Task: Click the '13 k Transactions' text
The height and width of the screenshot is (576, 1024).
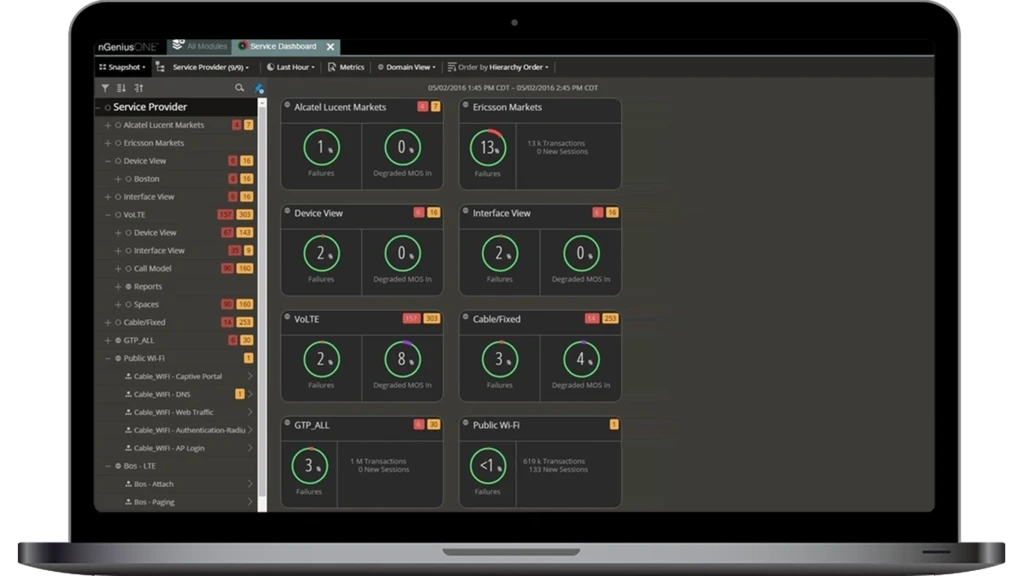Action: pos(556,143)
